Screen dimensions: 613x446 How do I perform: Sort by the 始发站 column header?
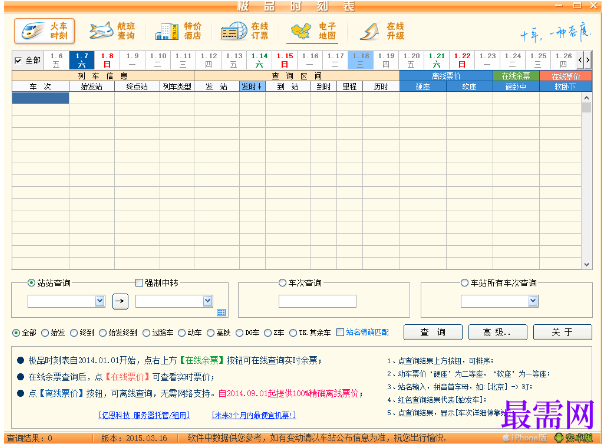point(92,86)
